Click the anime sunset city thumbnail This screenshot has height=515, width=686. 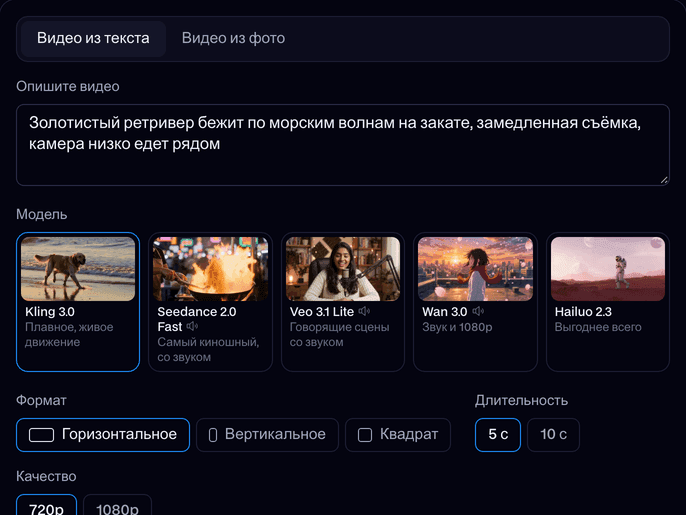pos(475,269)
